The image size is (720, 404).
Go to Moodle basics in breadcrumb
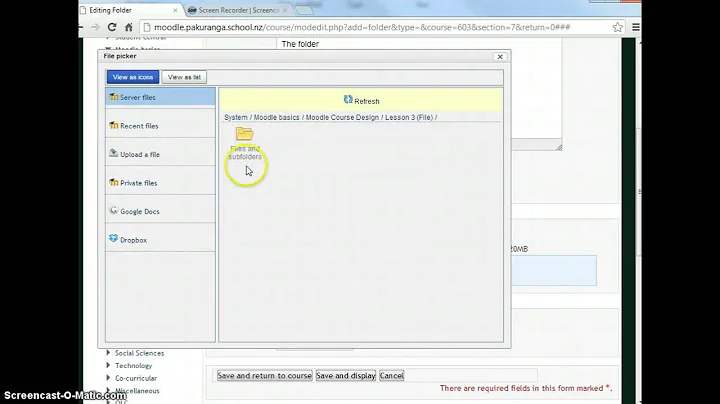coord(276,118)
